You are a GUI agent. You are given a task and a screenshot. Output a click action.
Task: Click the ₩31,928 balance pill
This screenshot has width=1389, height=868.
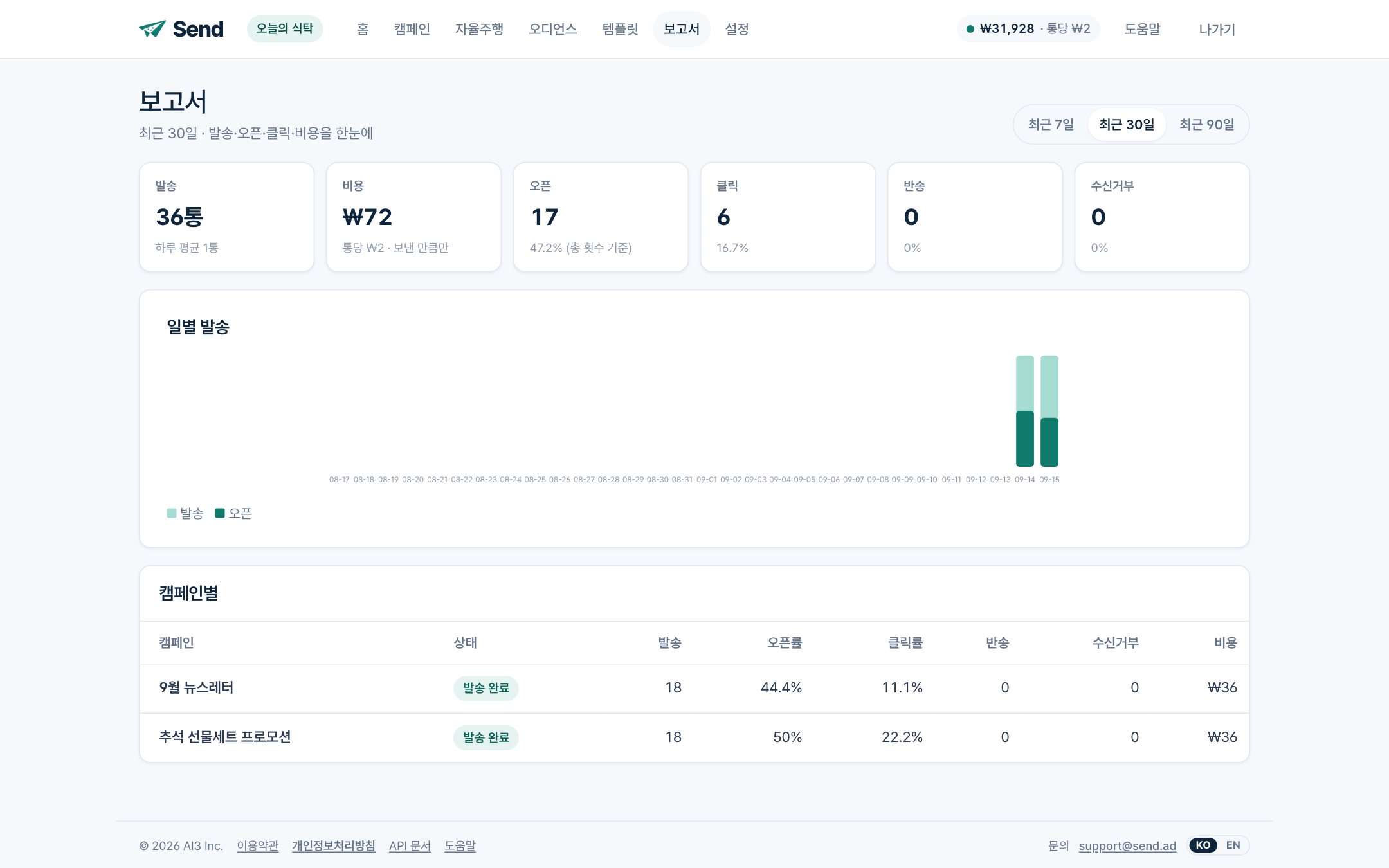[1028, 29]
